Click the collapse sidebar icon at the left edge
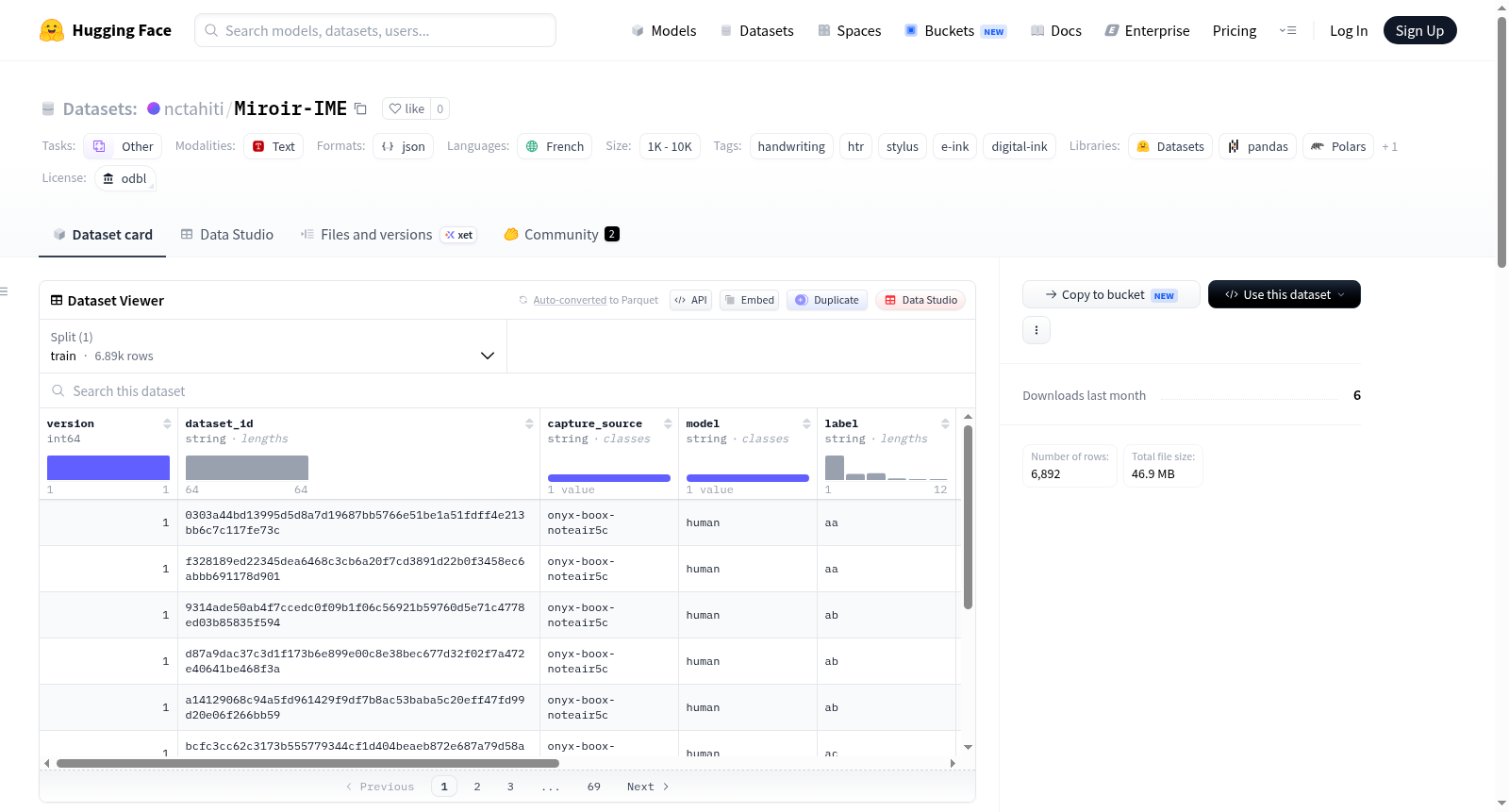Viewport: 1509px width, 812px height. pos(4,291)
